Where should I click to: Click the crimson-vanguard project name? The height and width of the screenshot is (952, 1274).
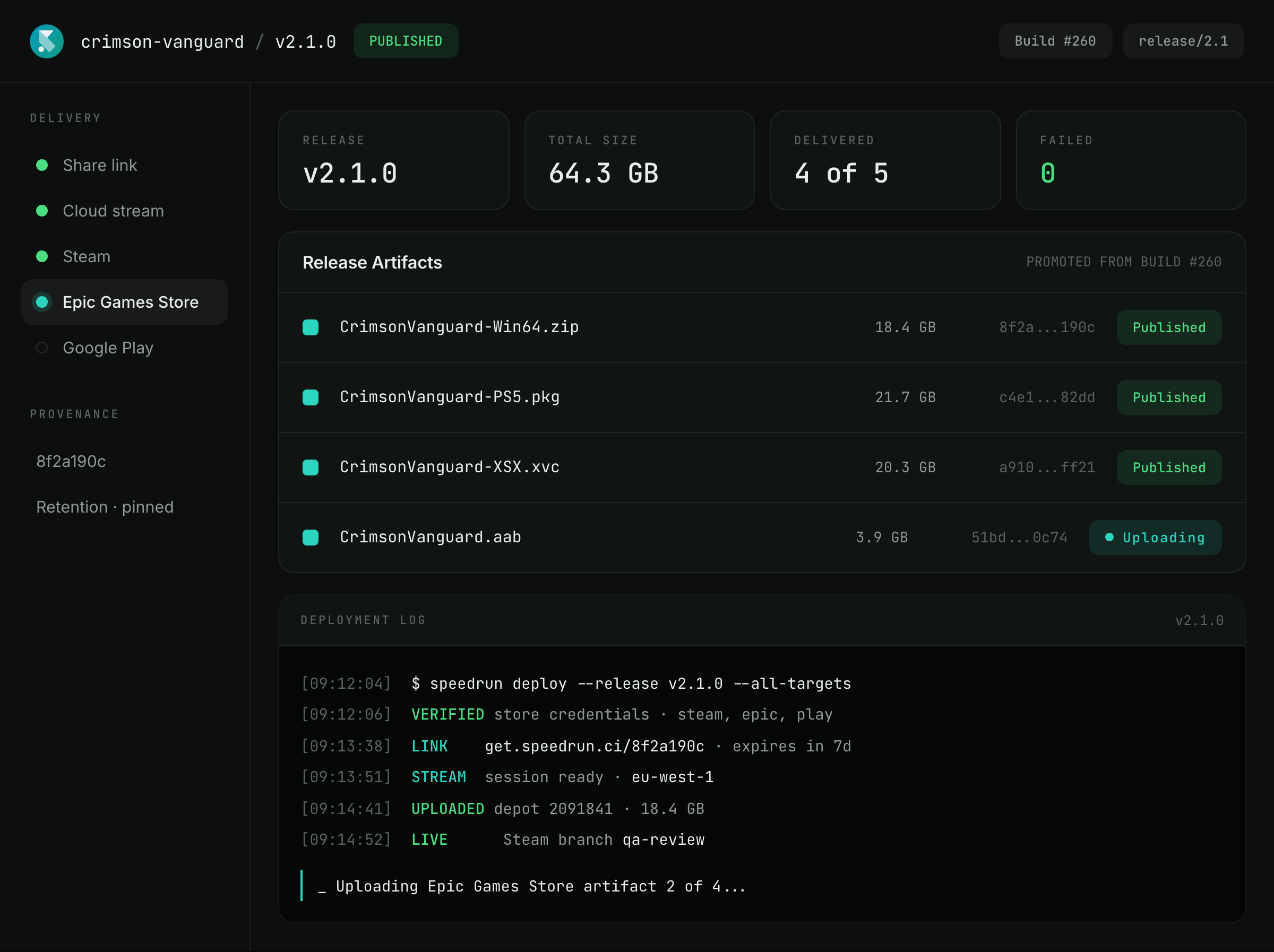click(x=162, y=41)
